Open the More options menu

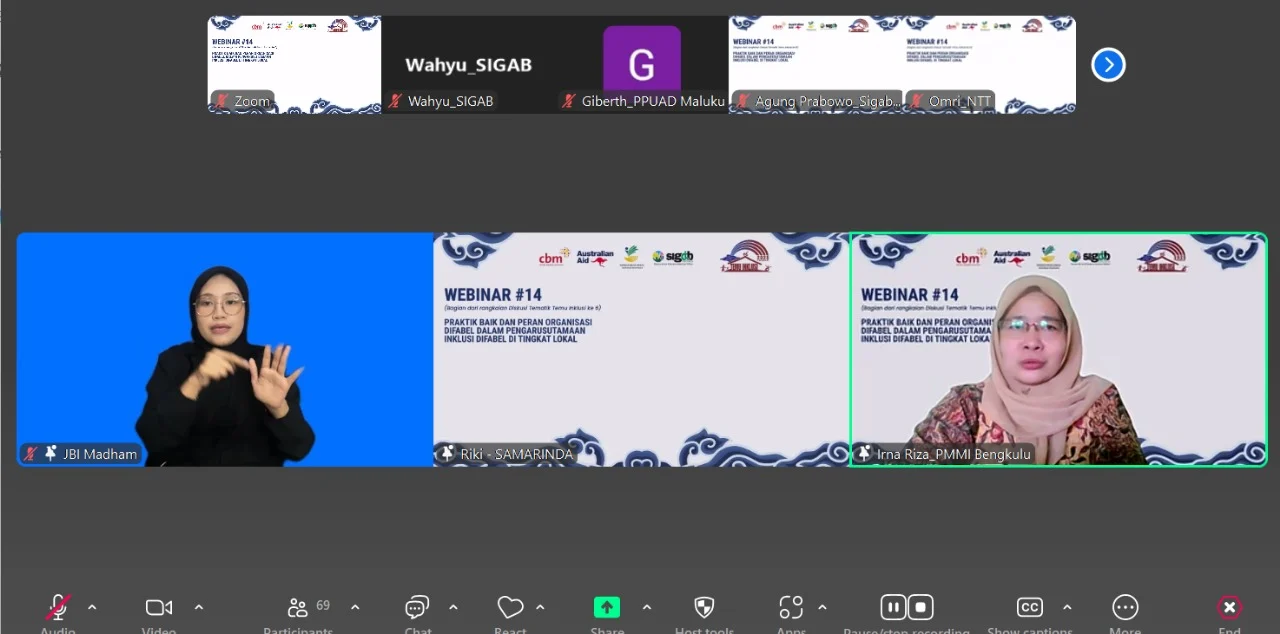click(1125, 607)
